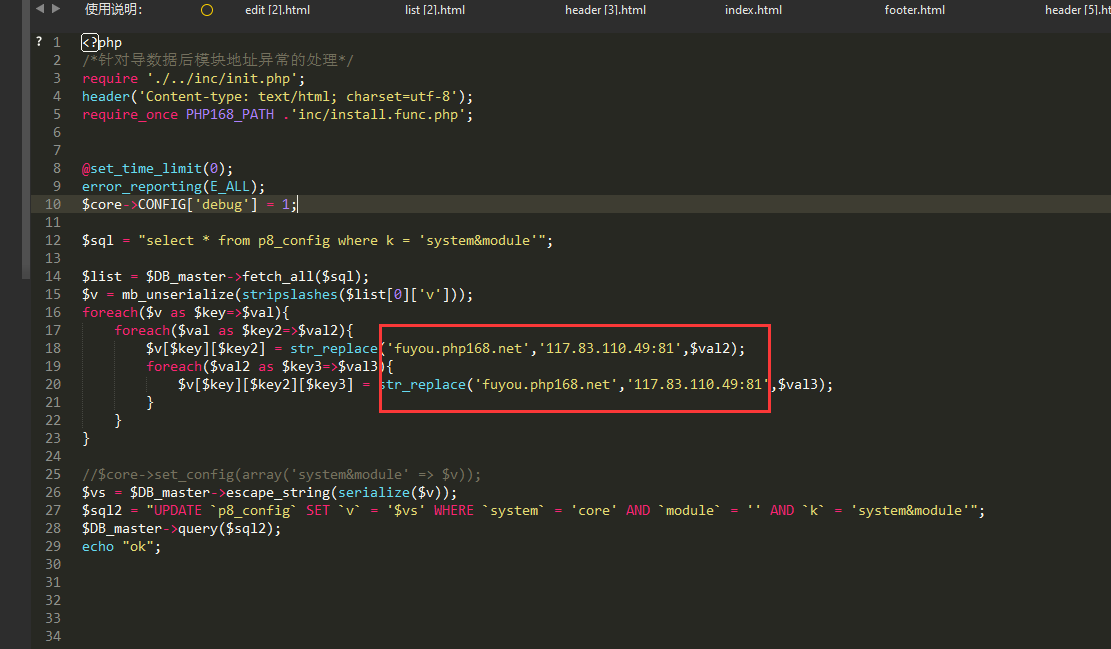The width and height of the screenshot is (1111, 649).
Task: Open the edit [2].html tab
Action: click(275, 10)
